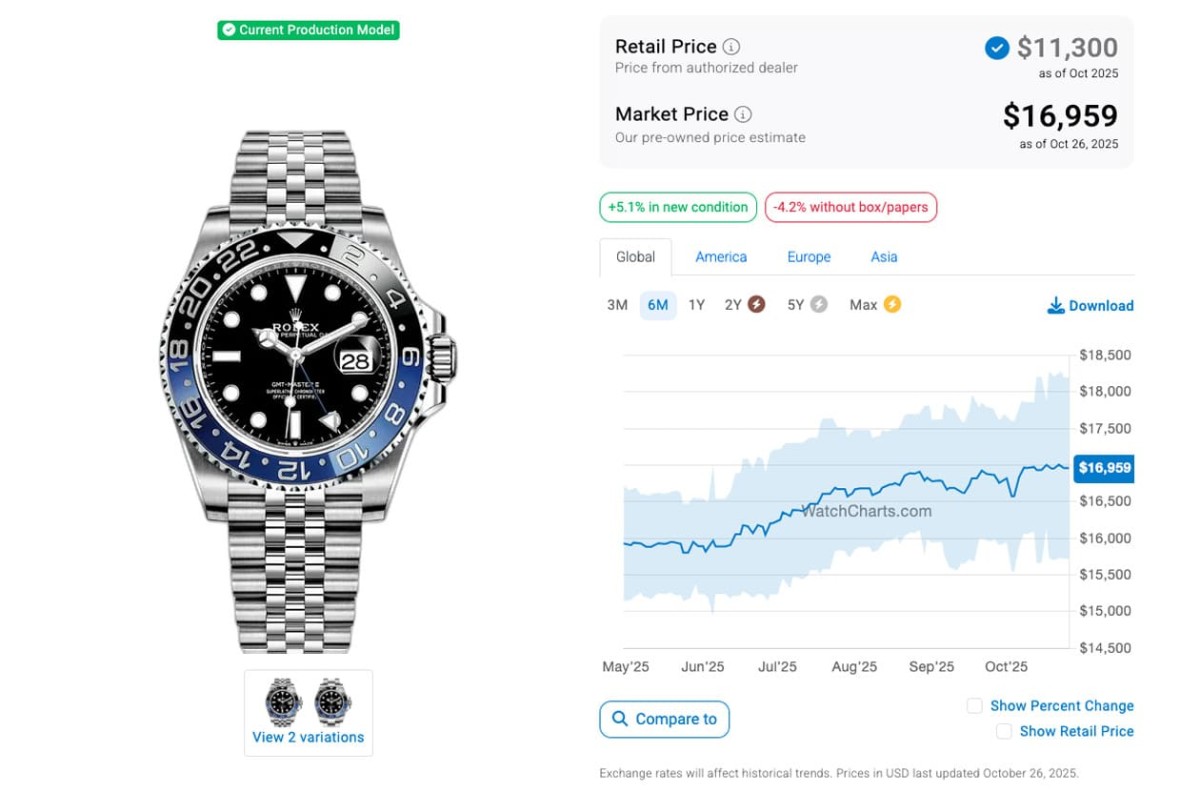Image resolution: width=1200 pixels, height=793 pixels.
Task: Tick the Show Retail Price checkbox
Action: [1004, 732]
